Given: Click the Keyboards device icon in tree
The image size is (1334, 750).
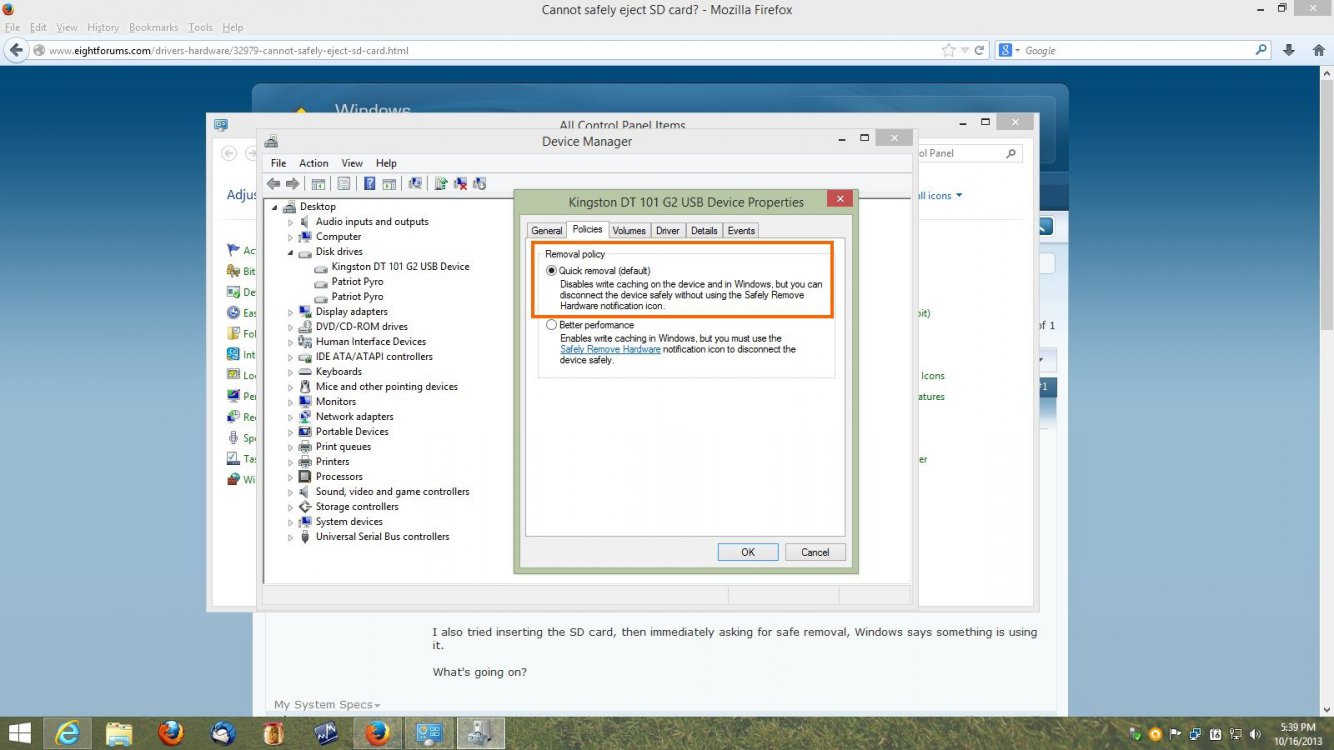Looking at the screenshot, I should pos(306,372).
